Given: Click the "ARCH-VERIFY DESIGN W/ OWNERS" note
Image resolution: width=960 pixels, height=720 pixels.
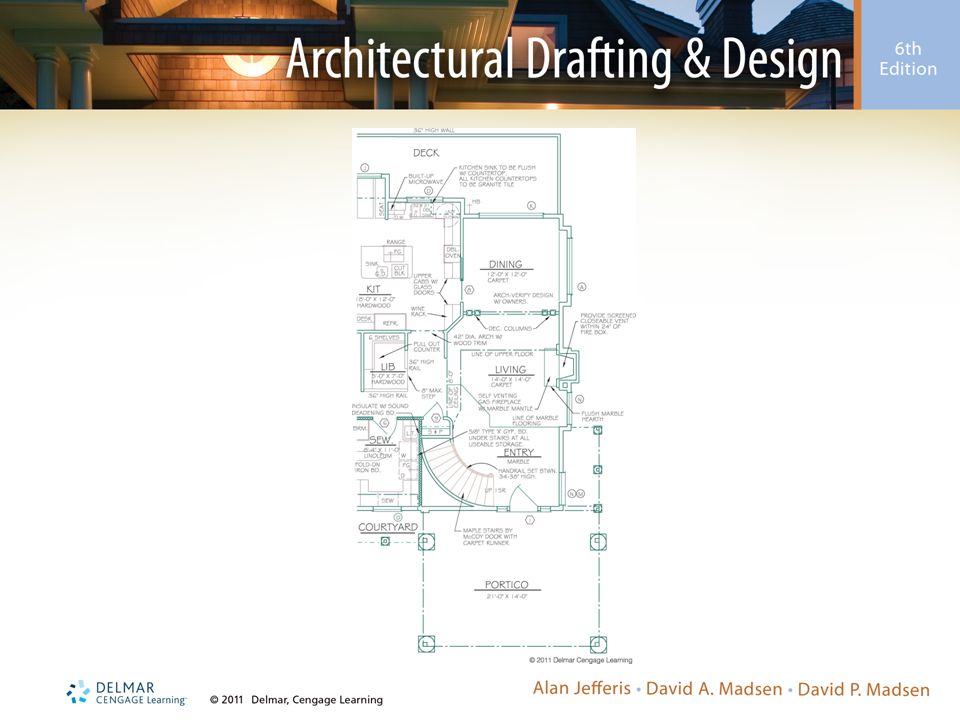Looking at the screenshot, I should (x=523, y=298).
